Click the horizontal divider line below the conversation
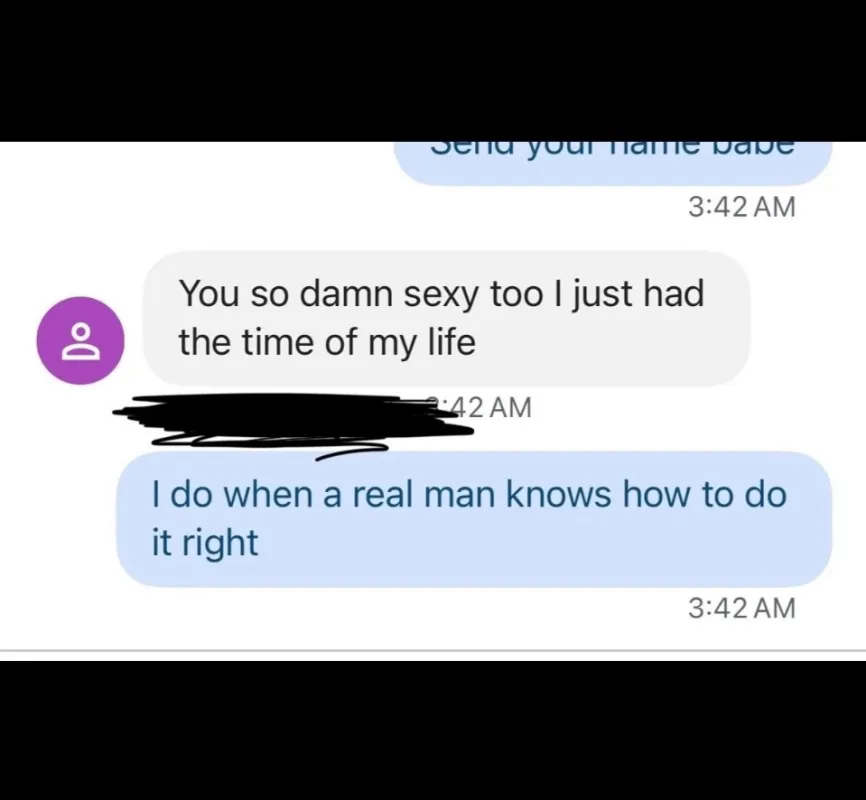The image size is (866, 800). coord(433,650)
